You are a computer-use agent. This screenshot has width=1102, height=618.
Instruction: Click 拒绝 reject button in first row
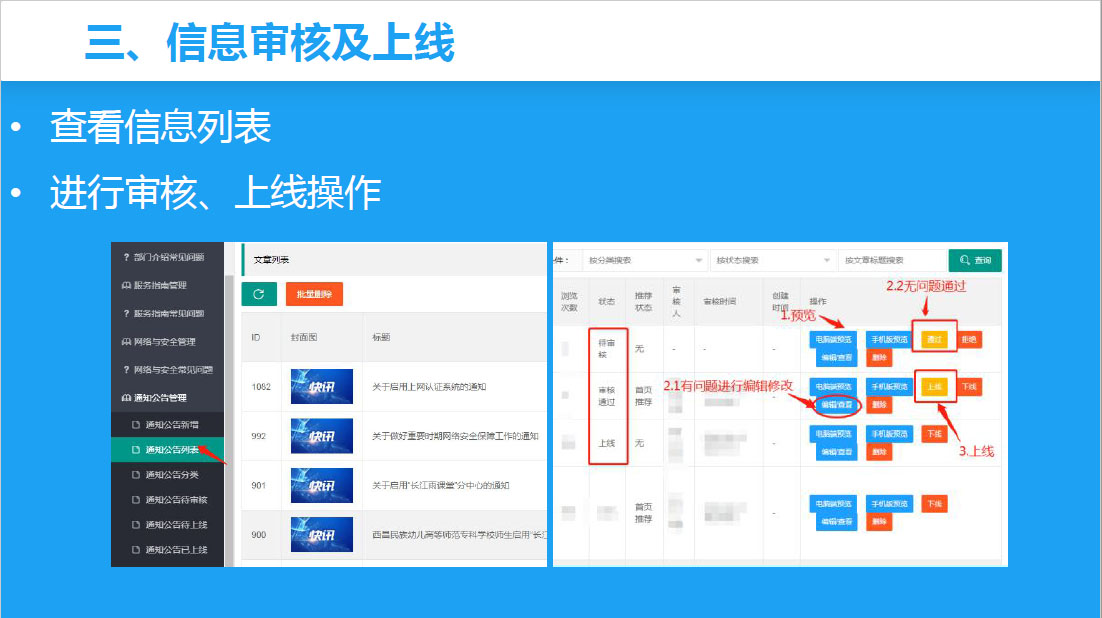(968, 340)
